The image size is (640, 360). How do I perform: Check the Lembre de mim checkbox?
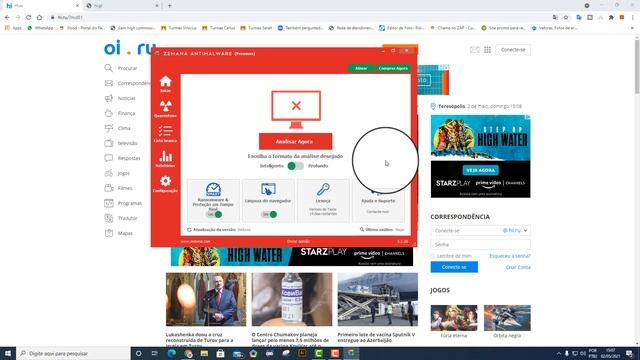click(433, 256)
